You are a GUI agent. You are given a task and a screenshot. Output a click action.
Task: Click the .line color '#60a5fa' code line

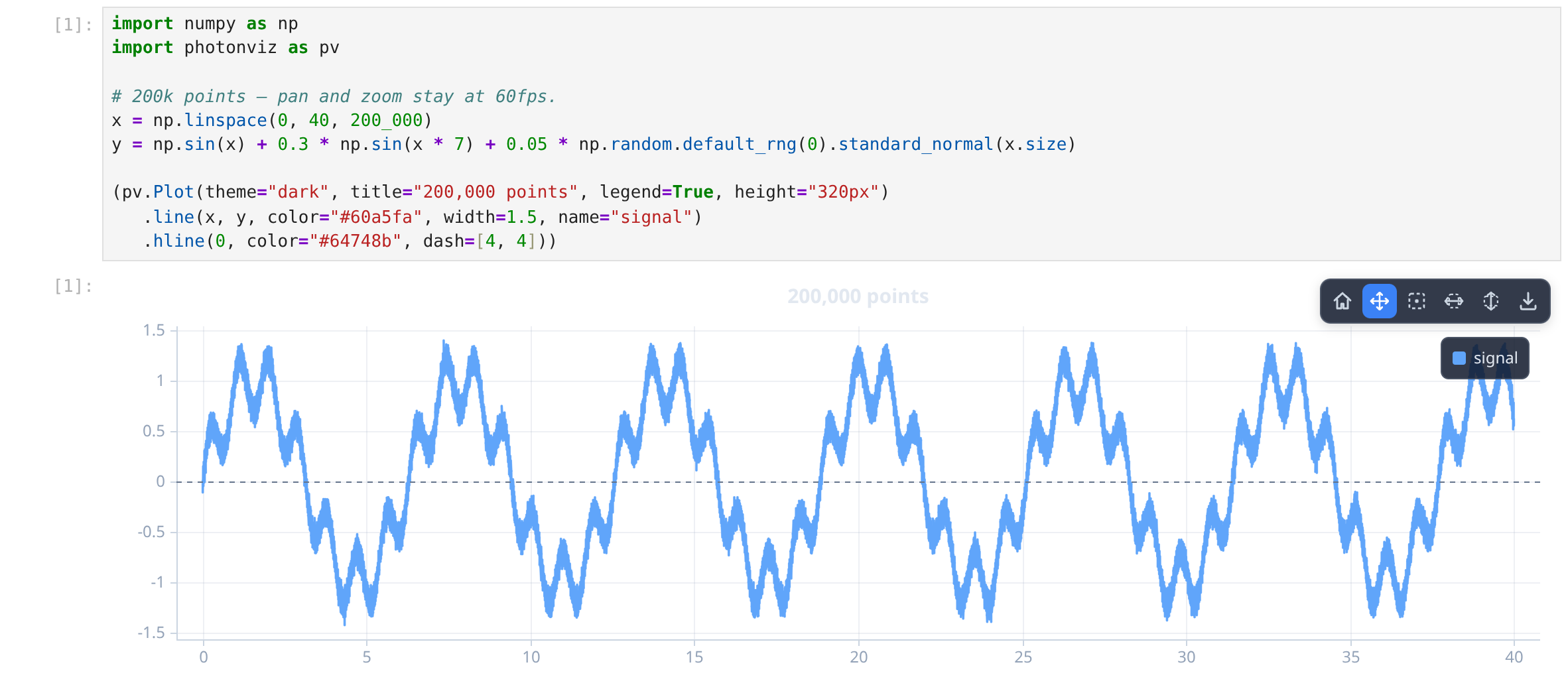(x=423, y=217)
